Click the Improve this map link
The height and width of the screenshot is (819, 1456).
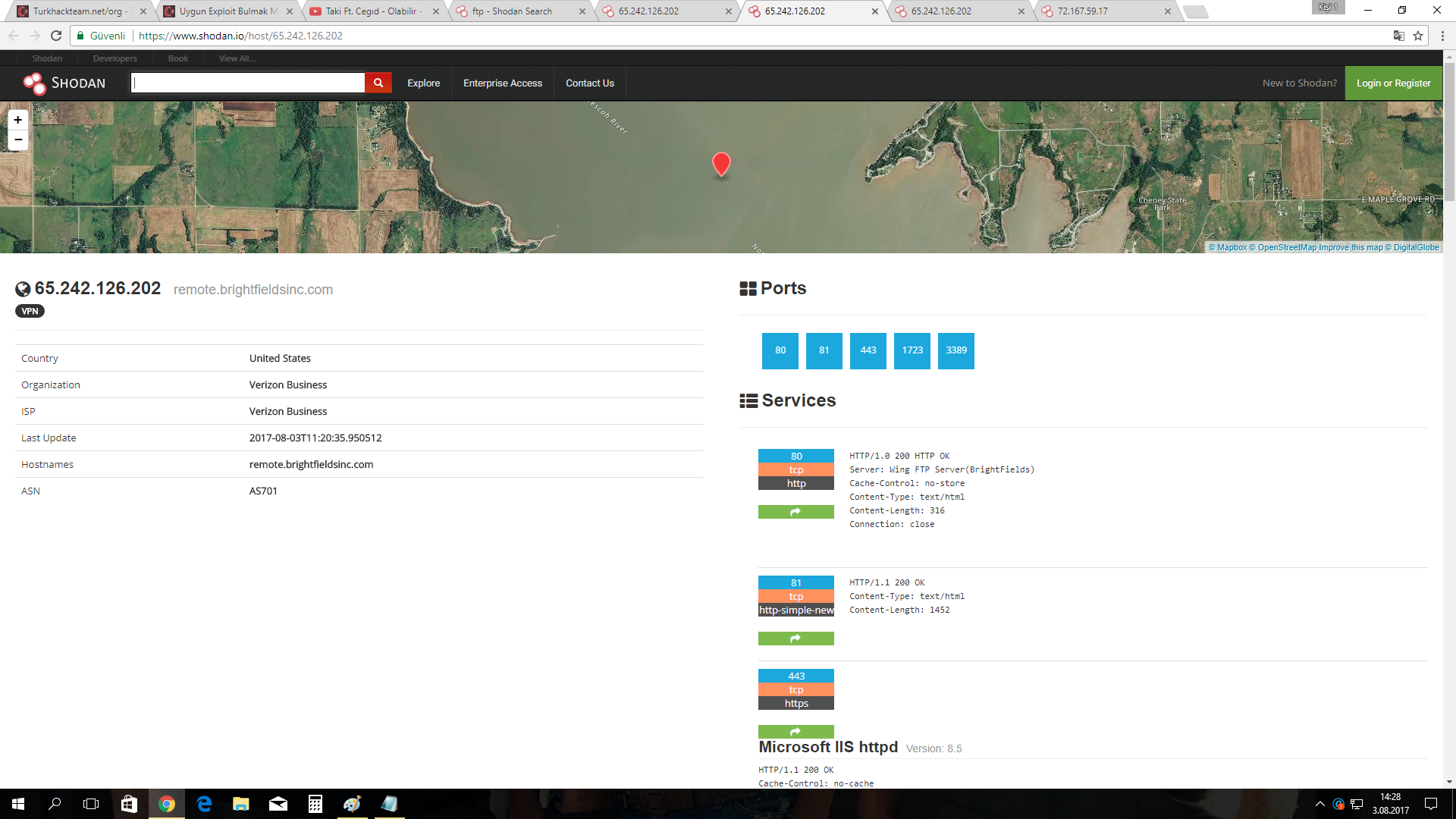coord(1351,247)
